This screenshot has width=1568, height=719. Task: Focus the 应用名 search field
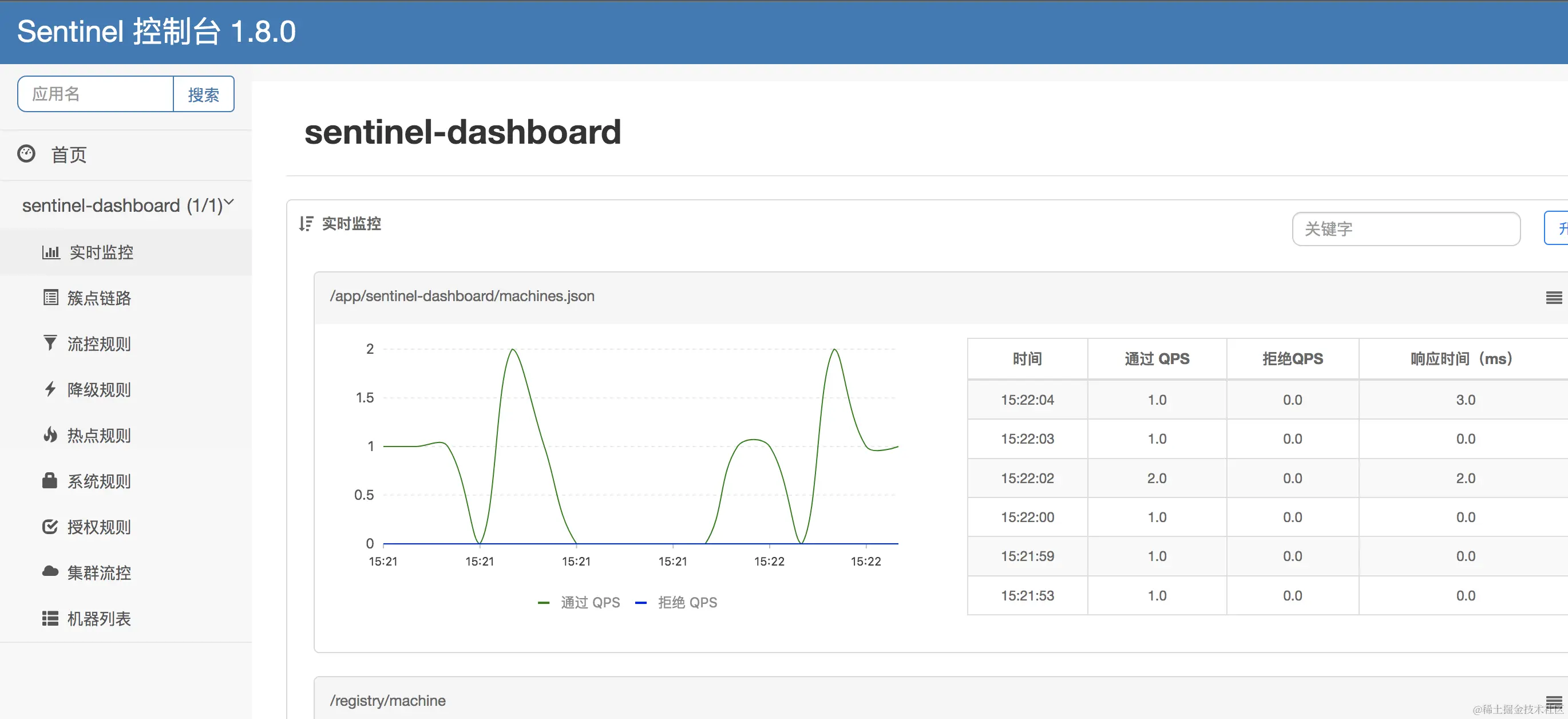click(x=96, y=94)
